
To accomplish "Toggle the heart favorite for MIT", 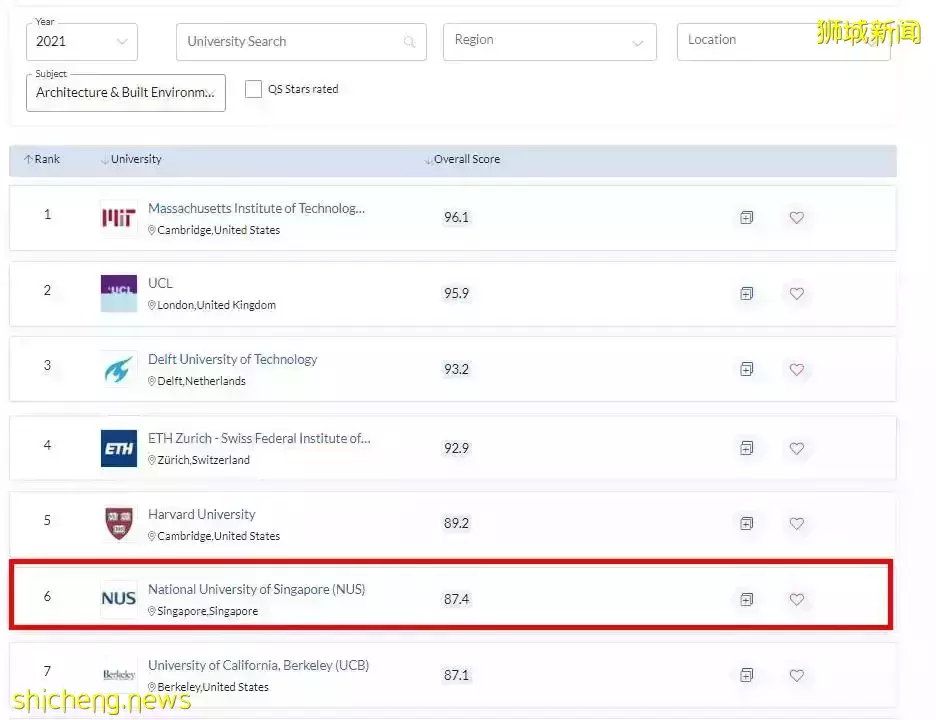I will [x=797, y=217].
